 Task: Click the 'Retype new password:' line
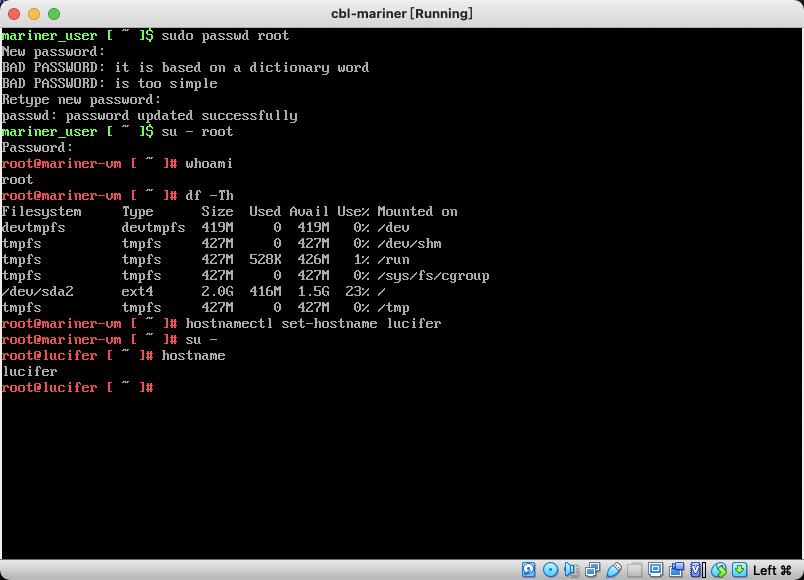(x=82, y=99)
